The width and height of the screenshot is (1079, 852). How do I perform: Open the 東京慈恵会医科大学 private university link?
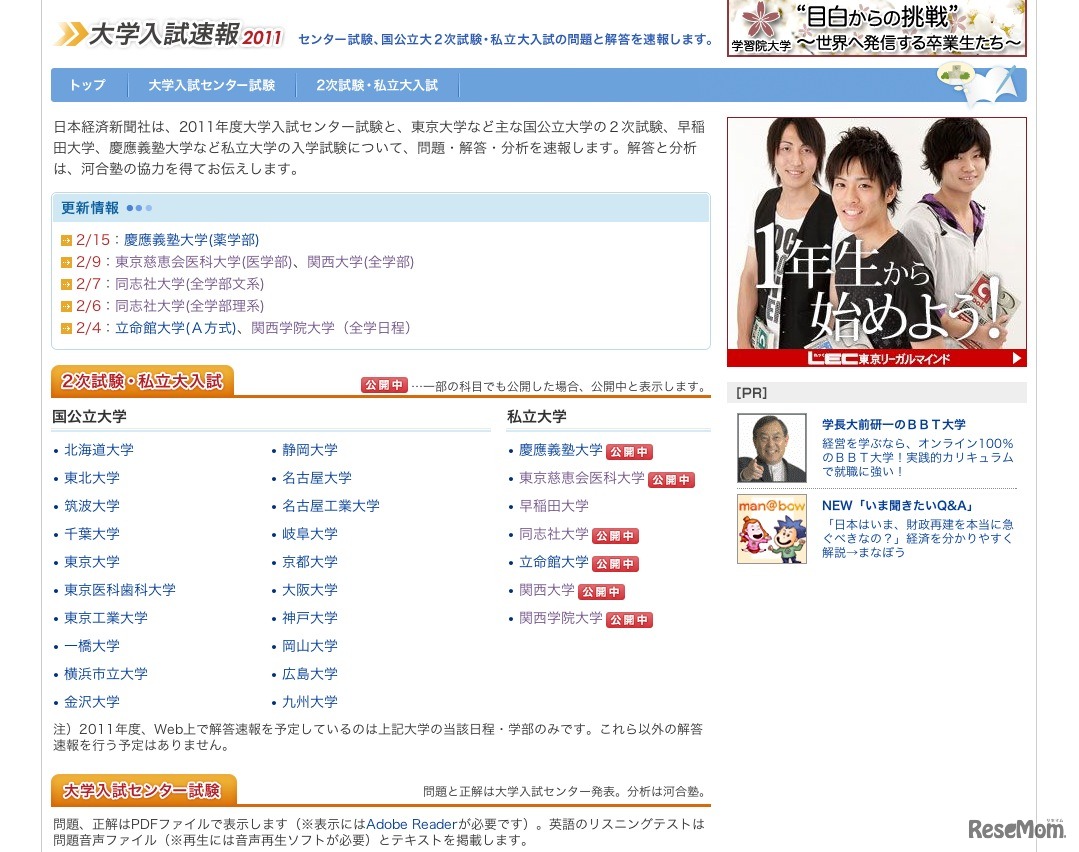[x=581, y=478]
